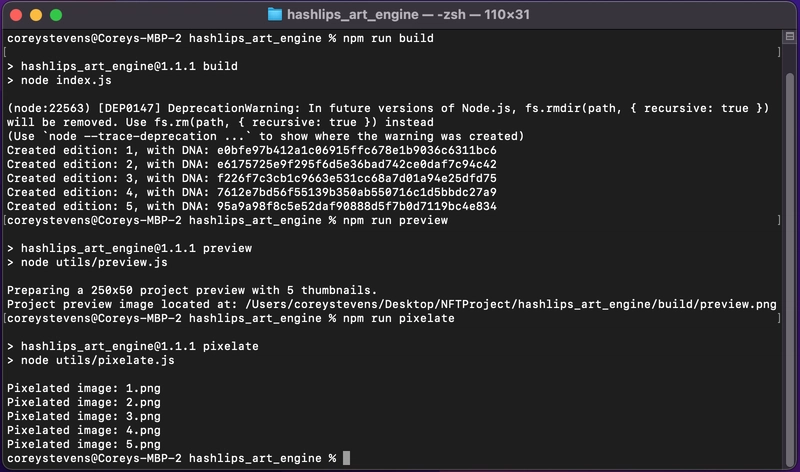Minimize the window using the yellow button

pyautogui.click(x=36, y=15)
